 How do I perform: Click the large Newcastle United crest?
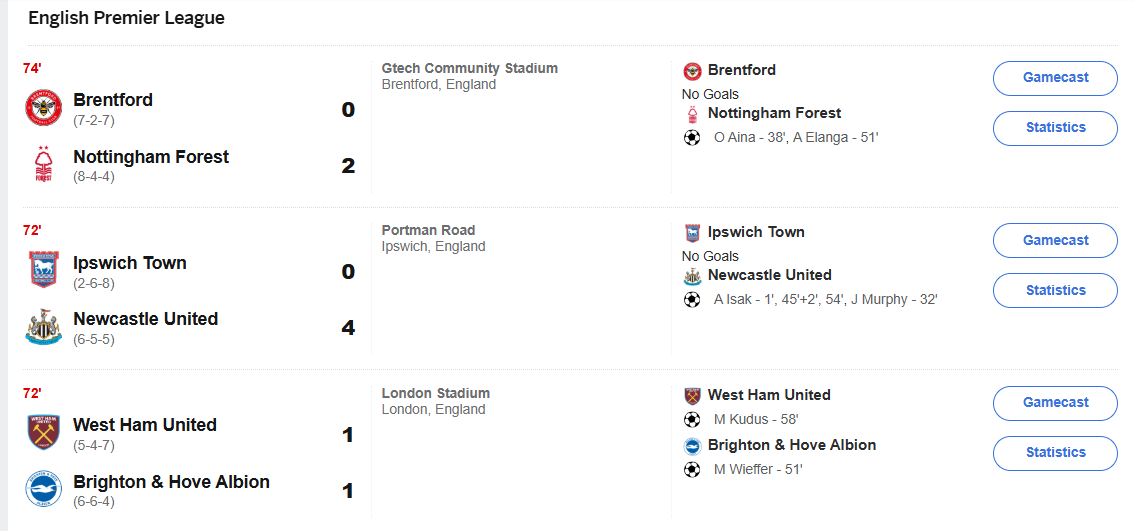point(43,327)
